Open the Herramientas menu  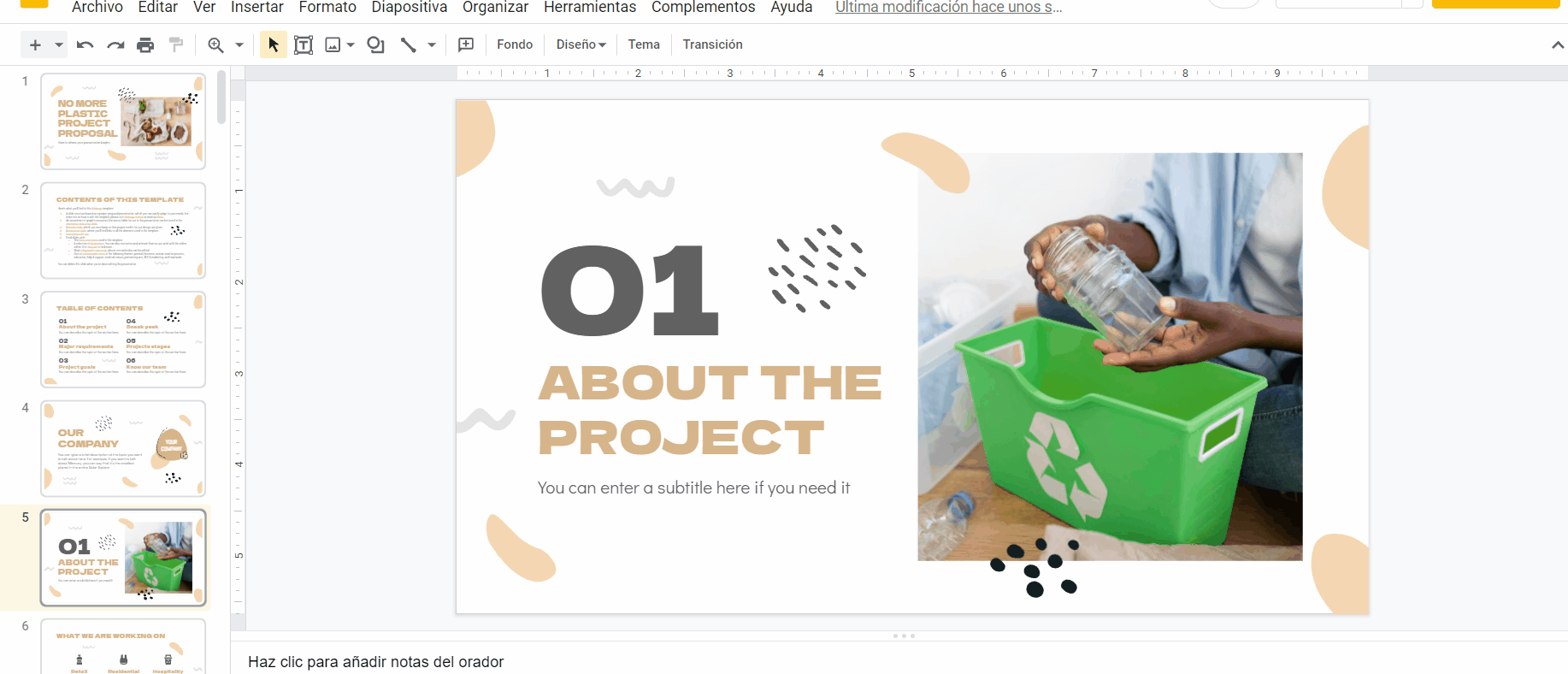(x=590, y=8)
